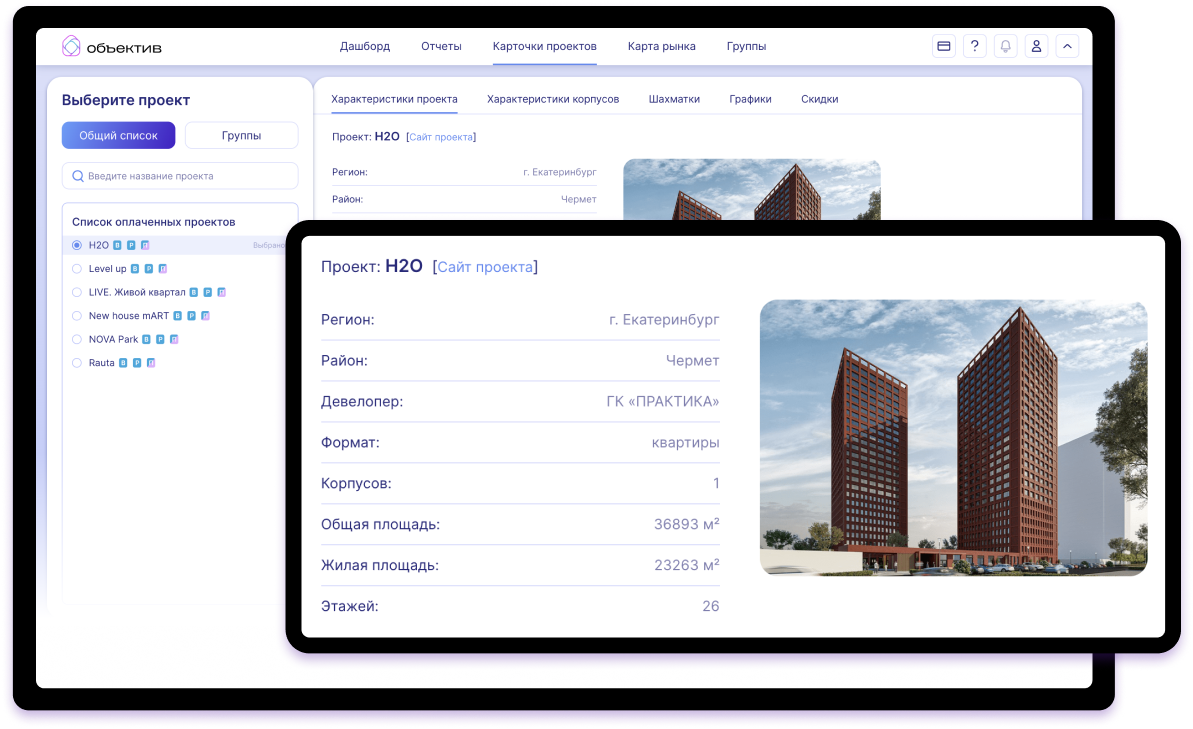
Task: Click the Р badge next to New house mART
Action: (191, 317)
